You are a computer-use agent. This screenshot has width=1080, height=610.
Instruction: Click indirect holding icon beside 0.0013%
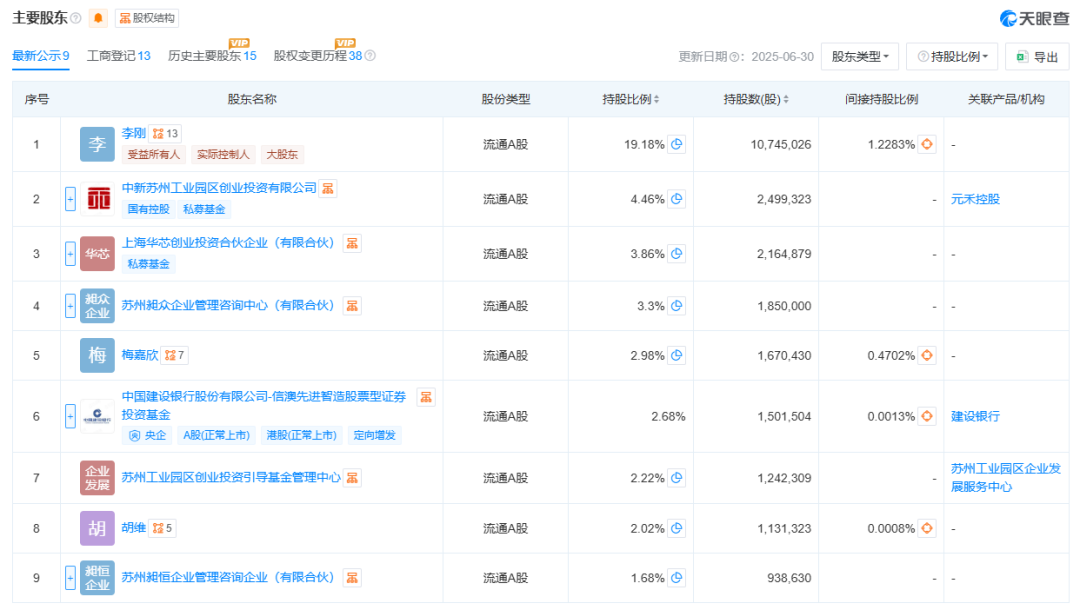(x=927, y=416)
